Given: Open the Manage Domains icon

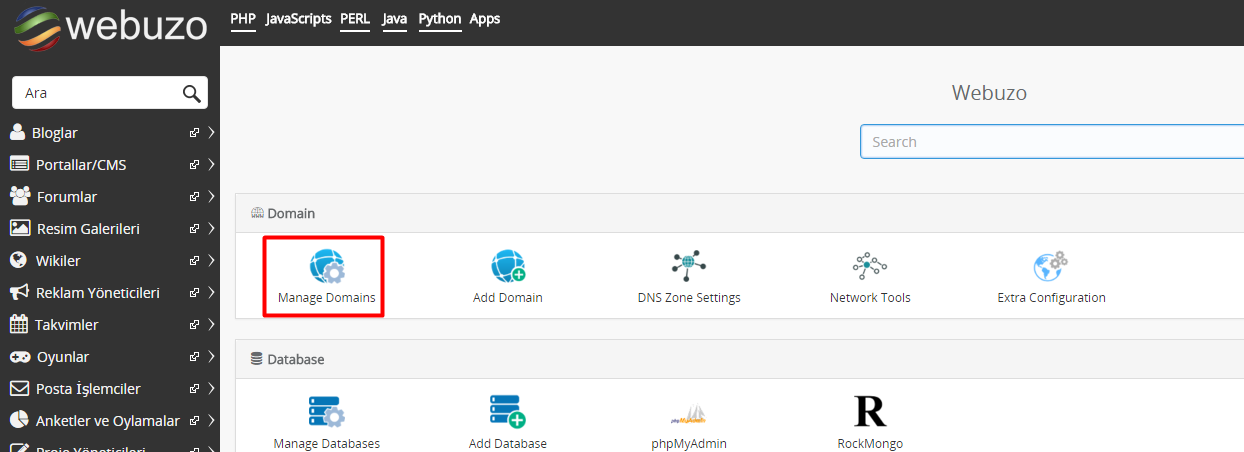Looking at the screenshot, I should coord(326,267).
